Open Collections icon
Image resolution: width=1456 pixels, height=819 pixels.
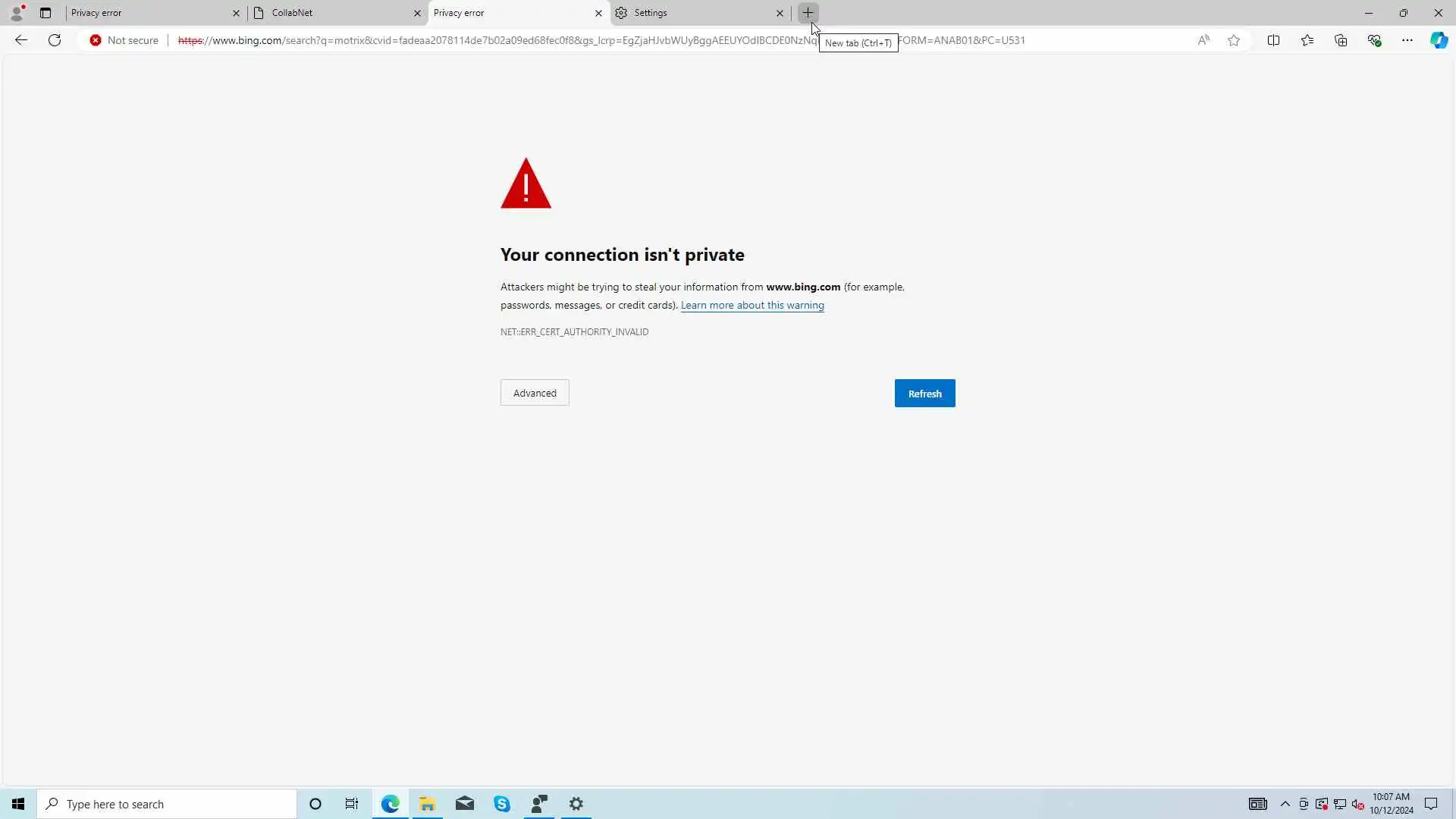tap(1341, 40)
